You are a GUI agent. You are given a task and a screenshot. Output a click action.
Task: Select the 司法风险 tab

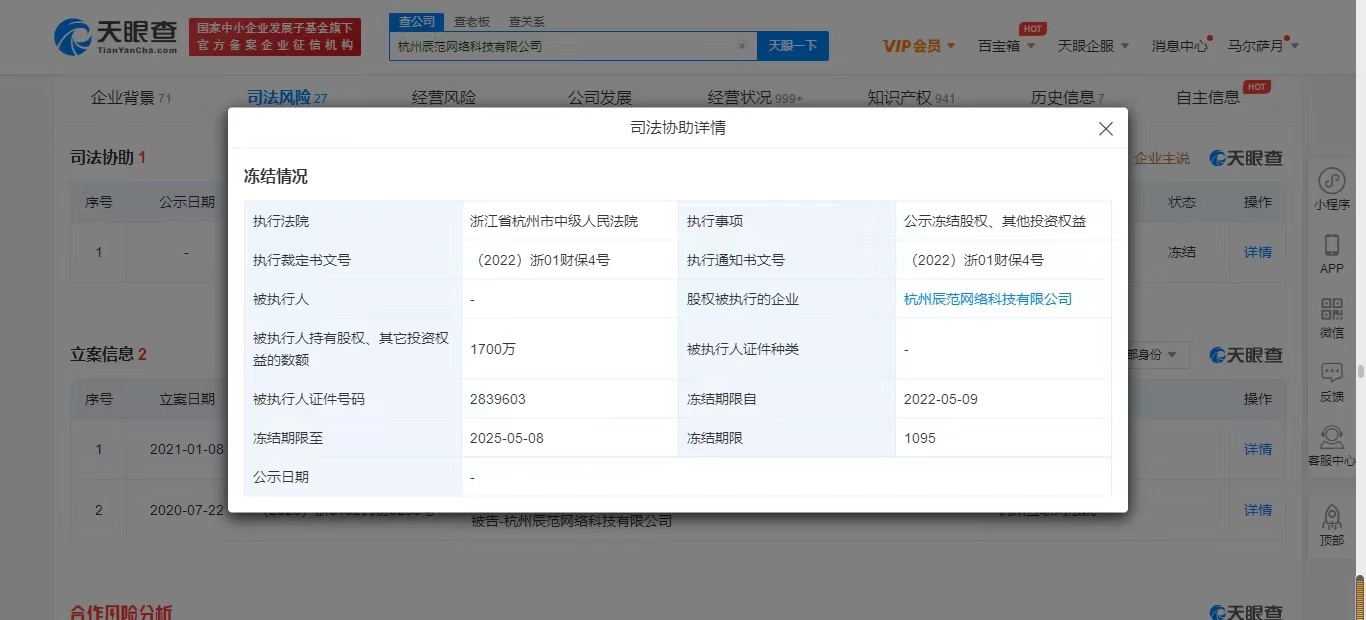(287, 97)
